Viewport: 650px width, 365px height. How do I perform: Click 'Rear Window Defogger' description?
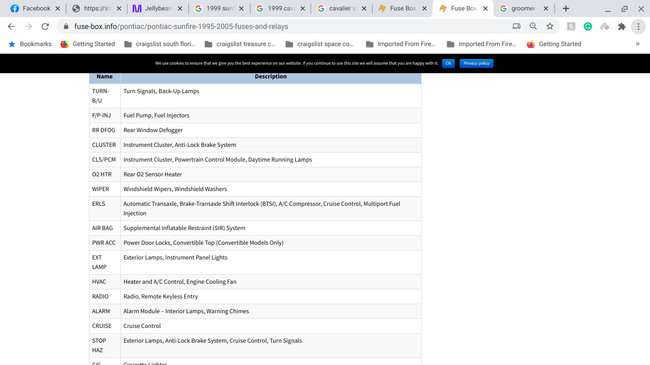point(153,130)
